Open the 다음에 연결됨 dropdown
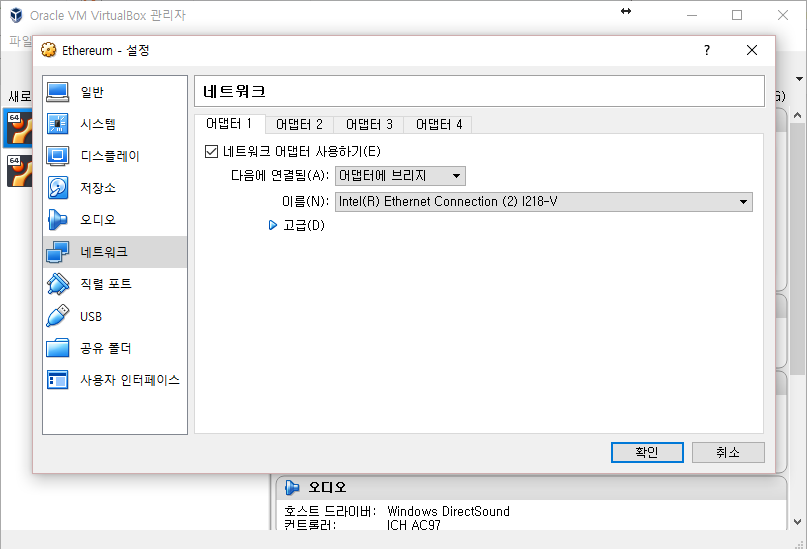807x549 pixels. click(x=400, y=176)
